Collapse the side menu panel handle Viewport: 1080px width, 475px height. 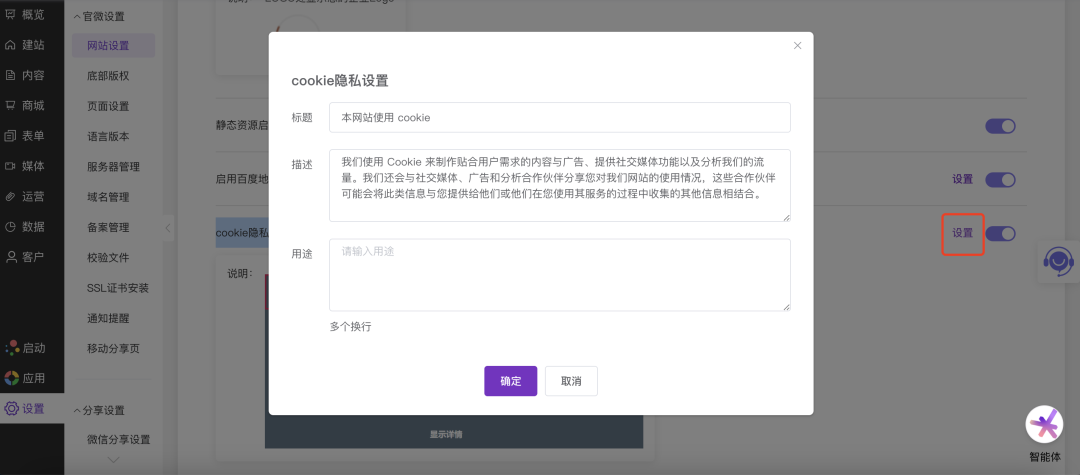(x=168, y=228)
